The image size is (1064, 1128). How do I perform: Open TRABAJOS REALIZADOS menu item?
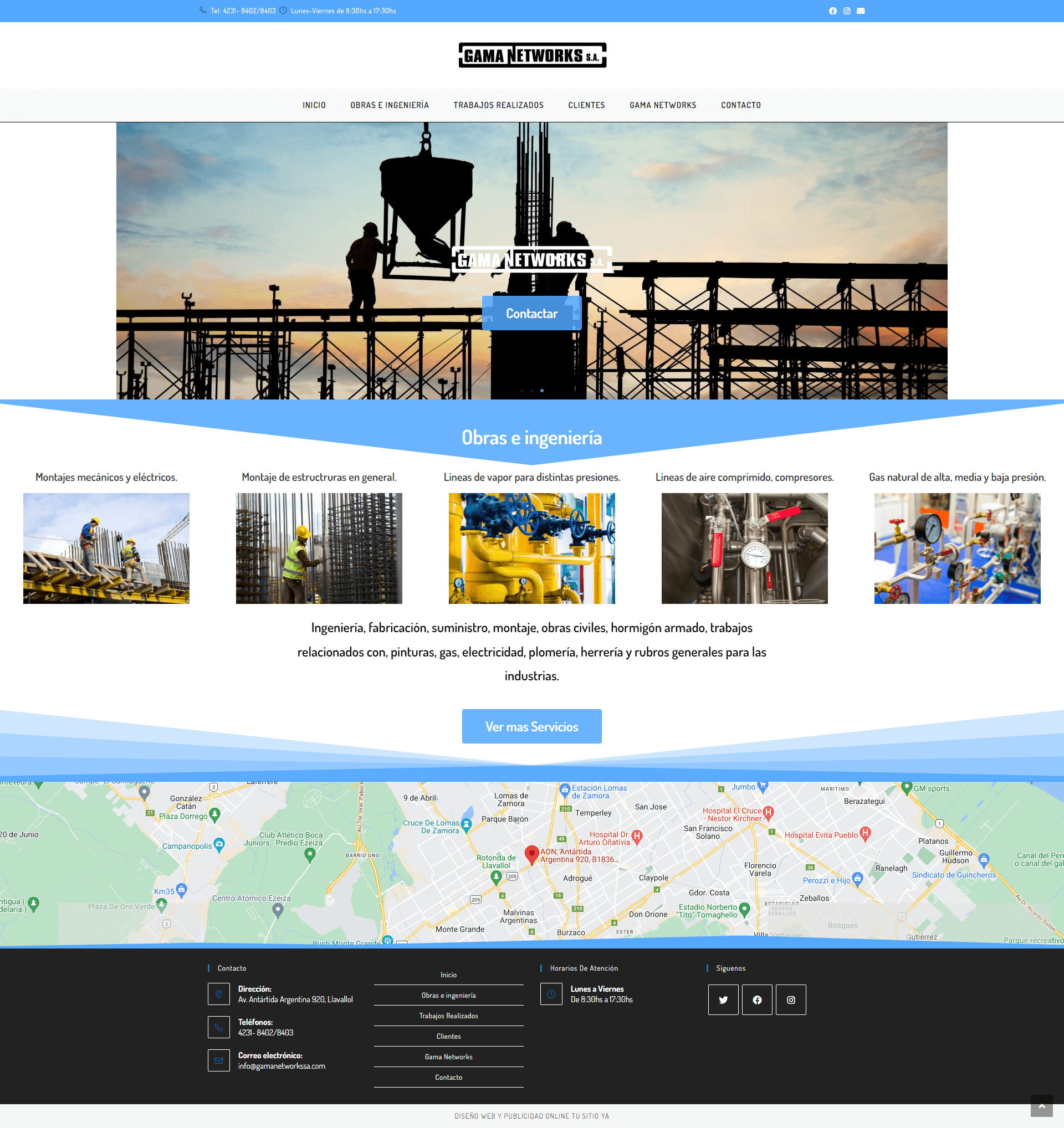(498, 105)
